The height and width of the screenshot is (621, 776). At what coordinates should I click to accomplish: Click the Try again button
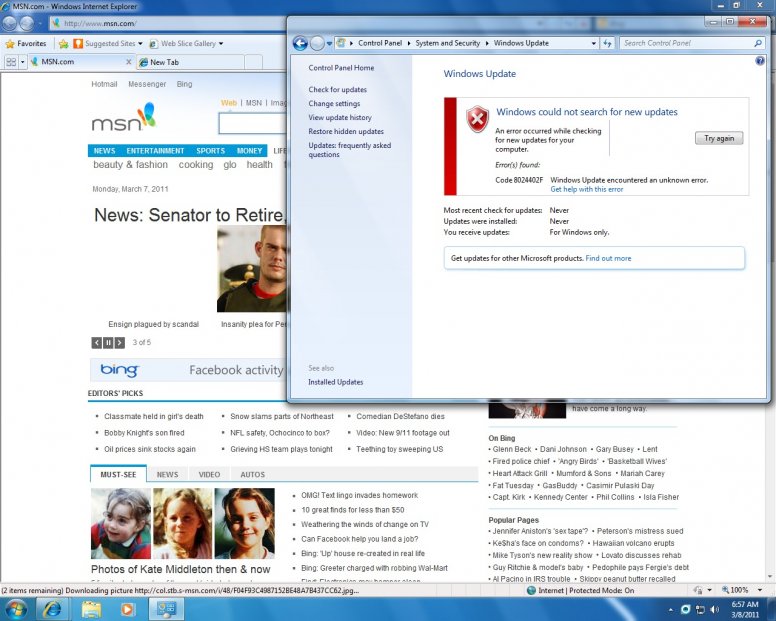coord(718,138)
